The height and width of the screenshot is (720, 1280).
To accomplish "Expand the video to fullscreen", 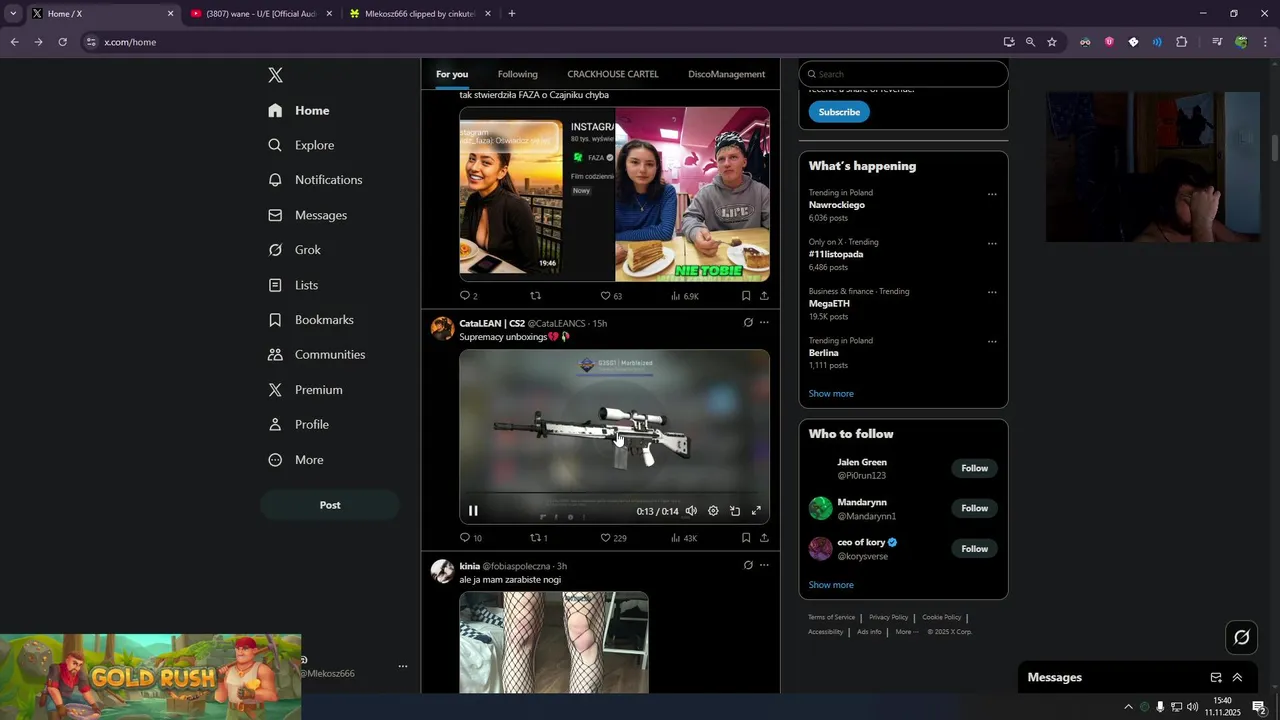I will [756, 511].
